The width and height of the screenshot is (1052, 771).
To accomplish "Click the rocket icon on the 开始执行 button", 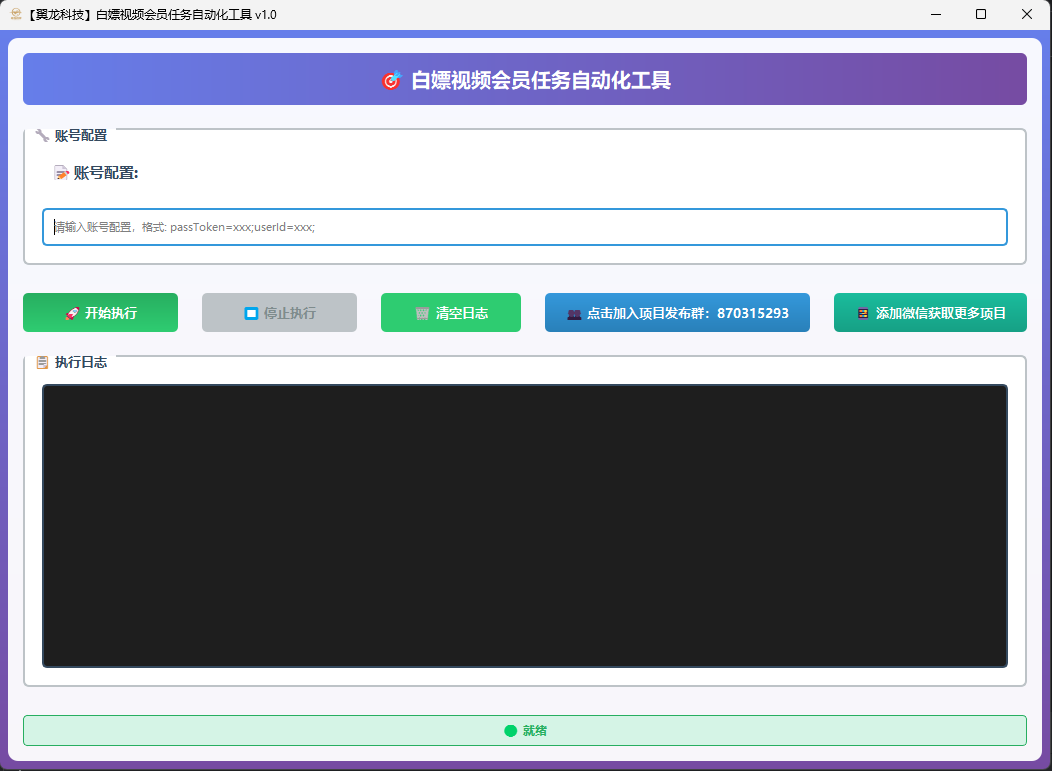I will point(72,312).
